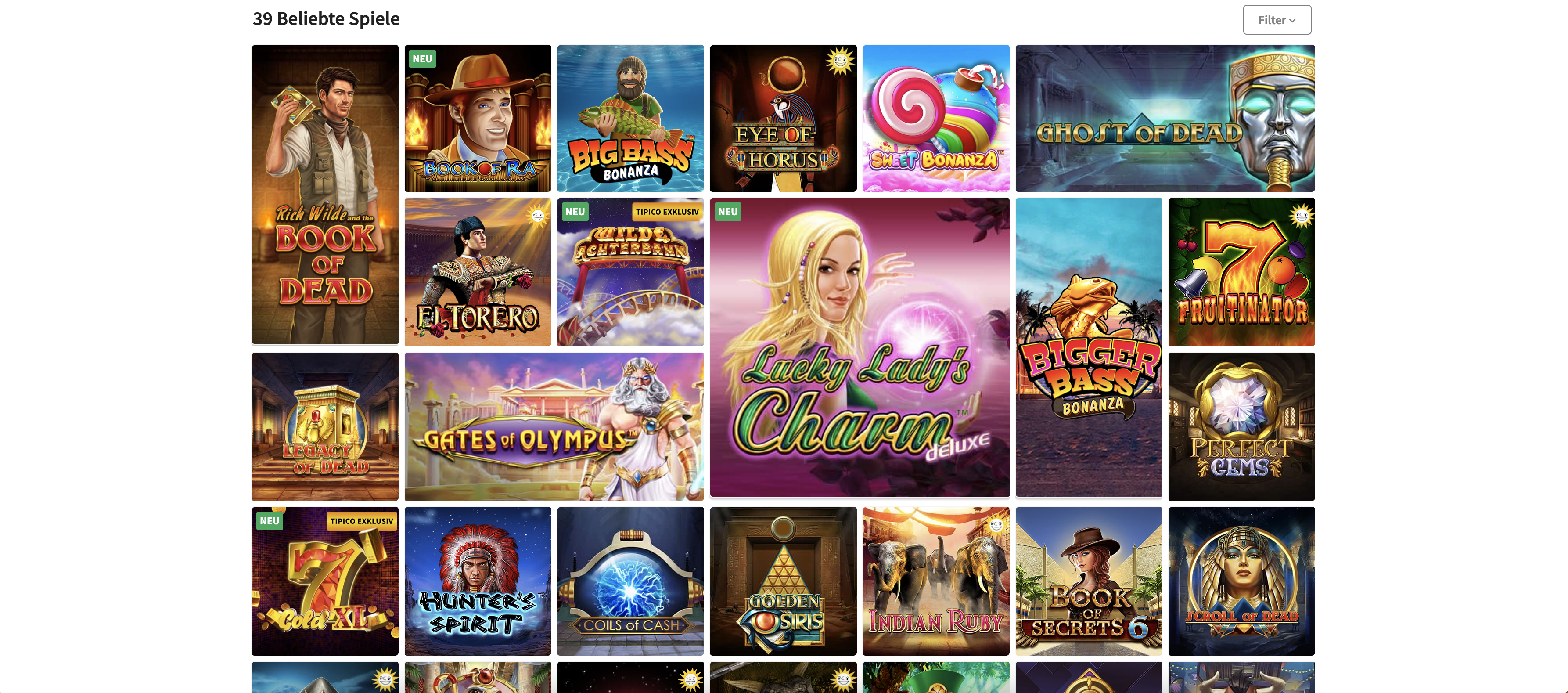Click the sun badge on El Torero
1568x693 pixels.
[x=537, y=216]
